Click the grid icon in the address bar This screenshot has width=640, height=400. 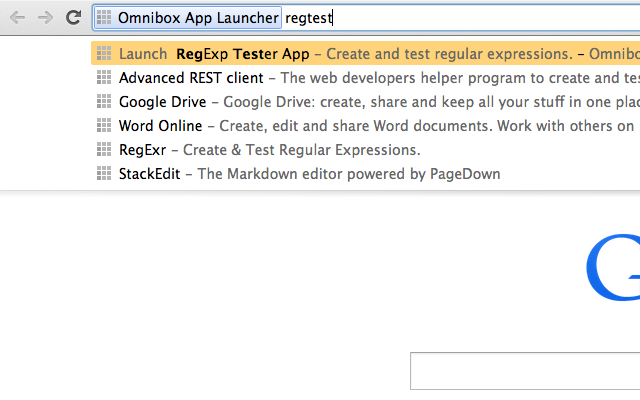(104, 18)
